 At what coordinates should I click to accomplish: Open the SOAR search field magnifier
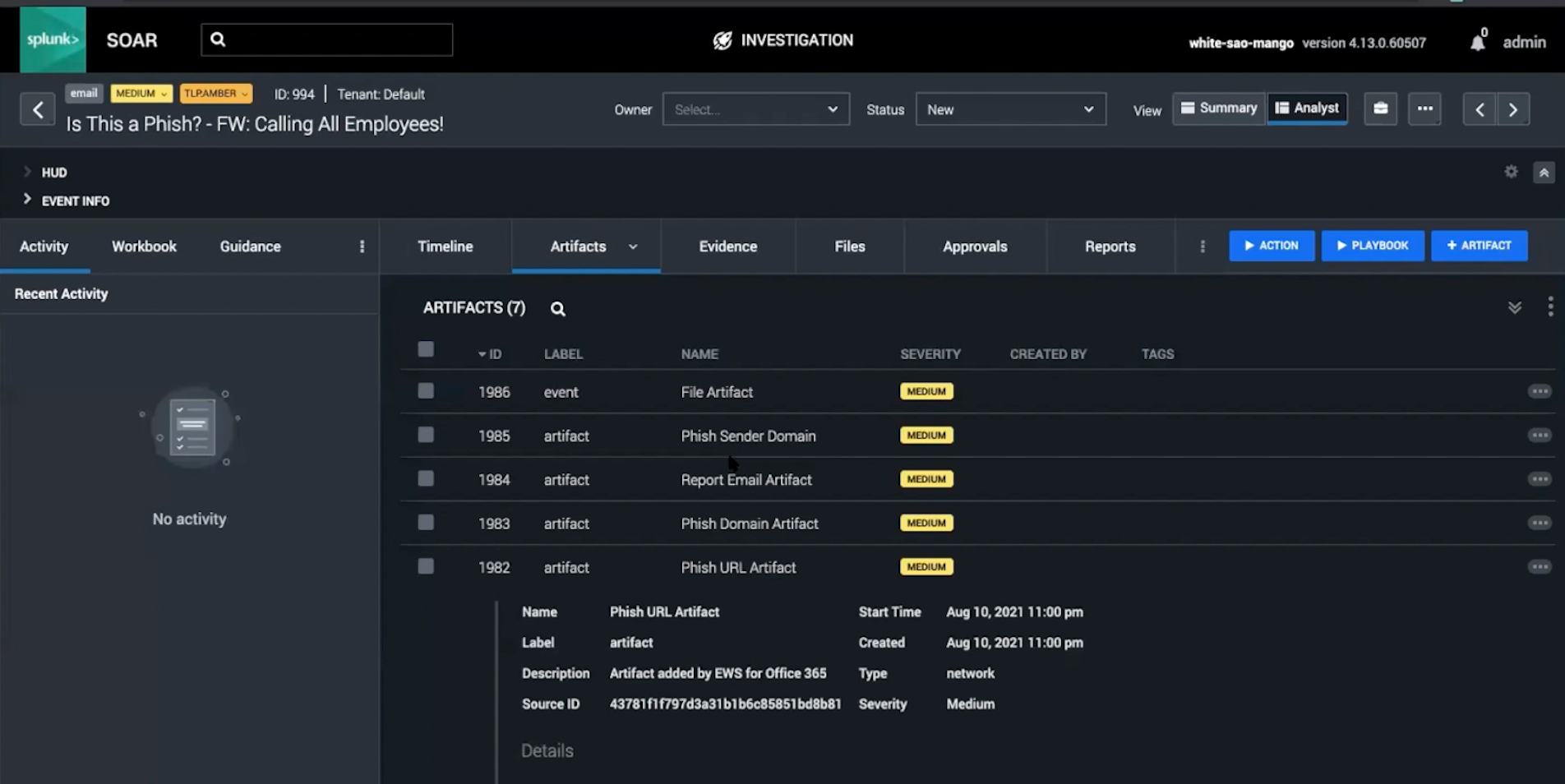[216, 39]
